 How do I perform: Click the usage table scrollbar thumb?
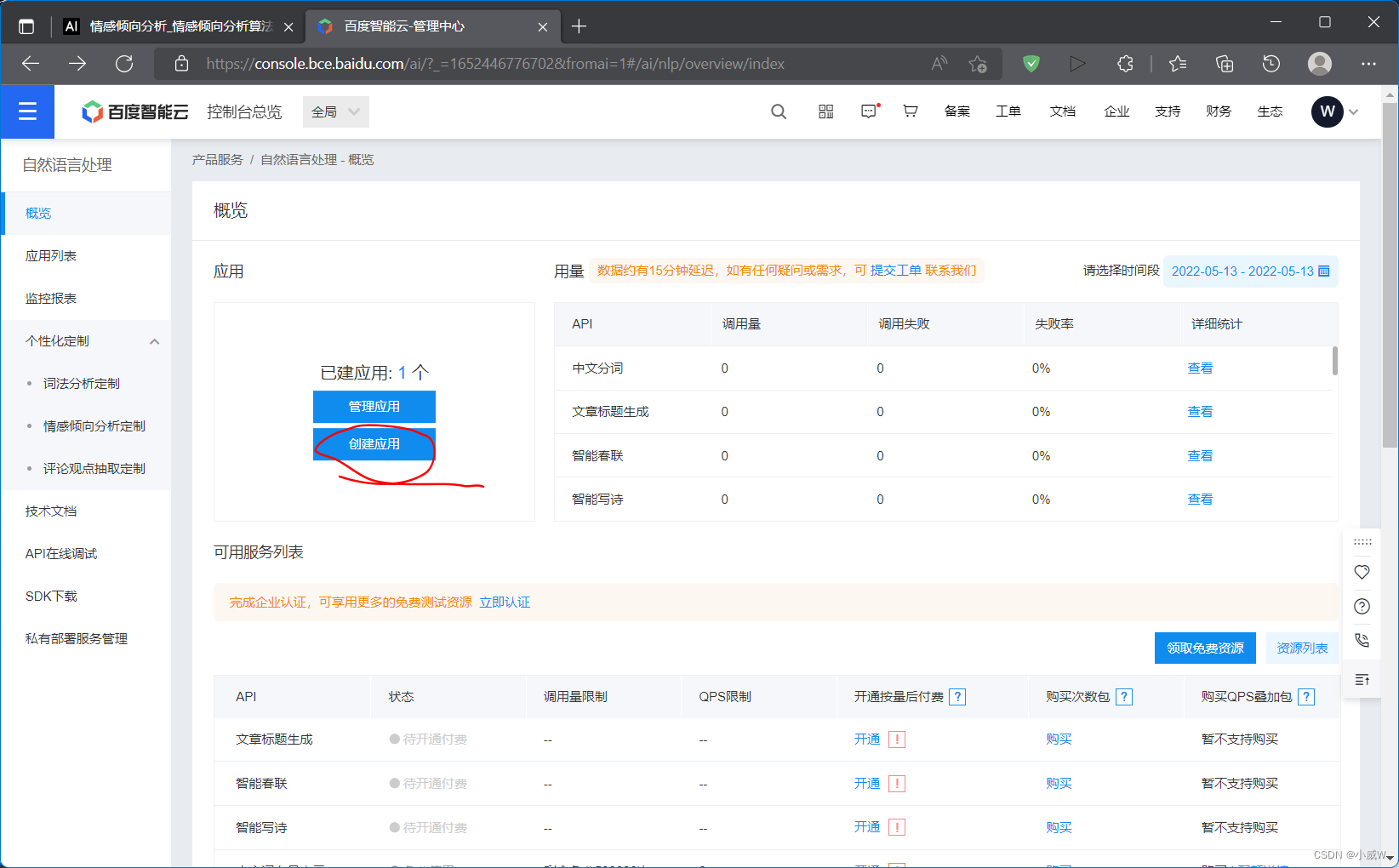click(1334, 360)
